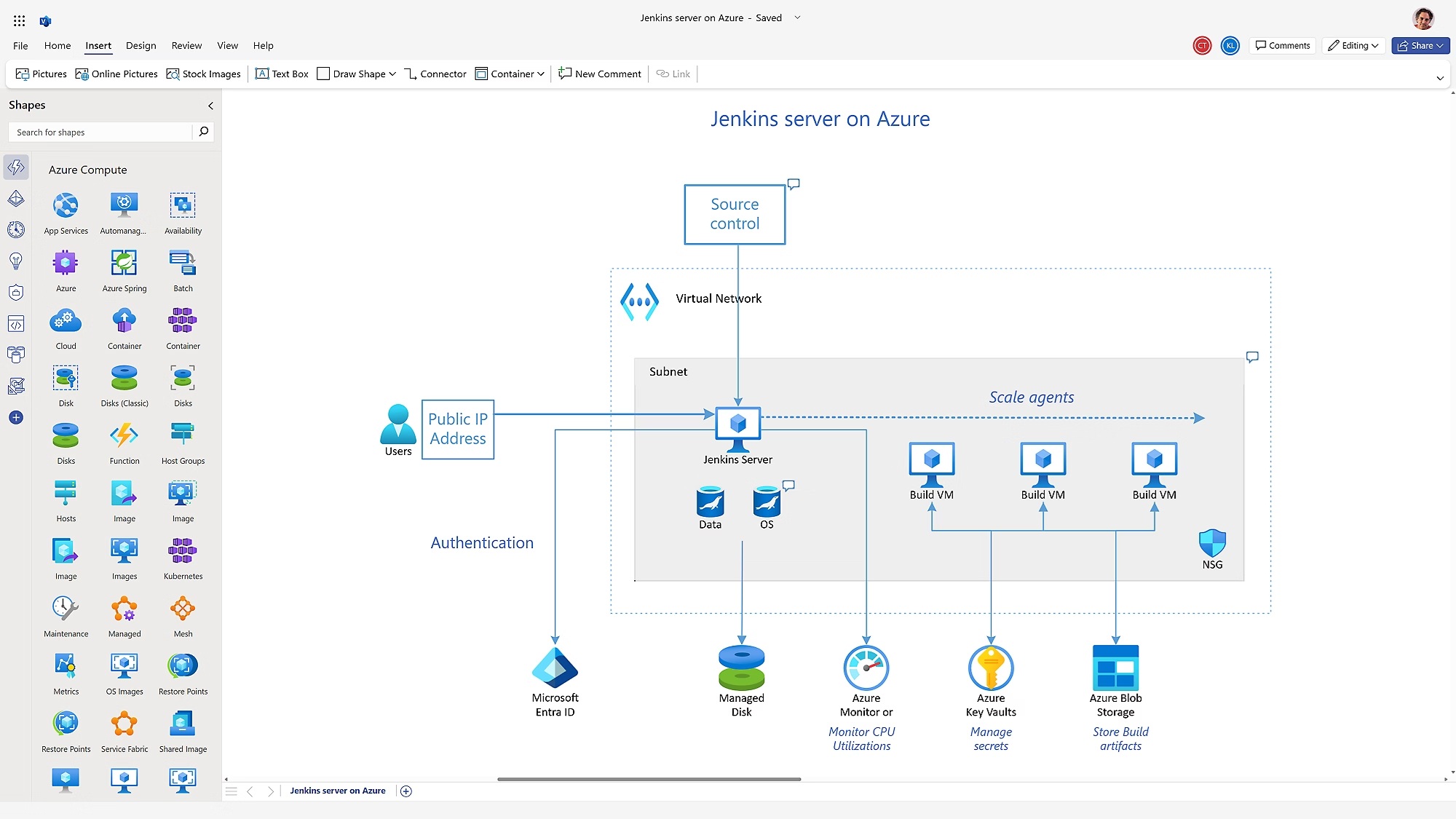Click the plus icon to add shape stencils
The height and width of the screenshot is (819, 1456).
16,417
